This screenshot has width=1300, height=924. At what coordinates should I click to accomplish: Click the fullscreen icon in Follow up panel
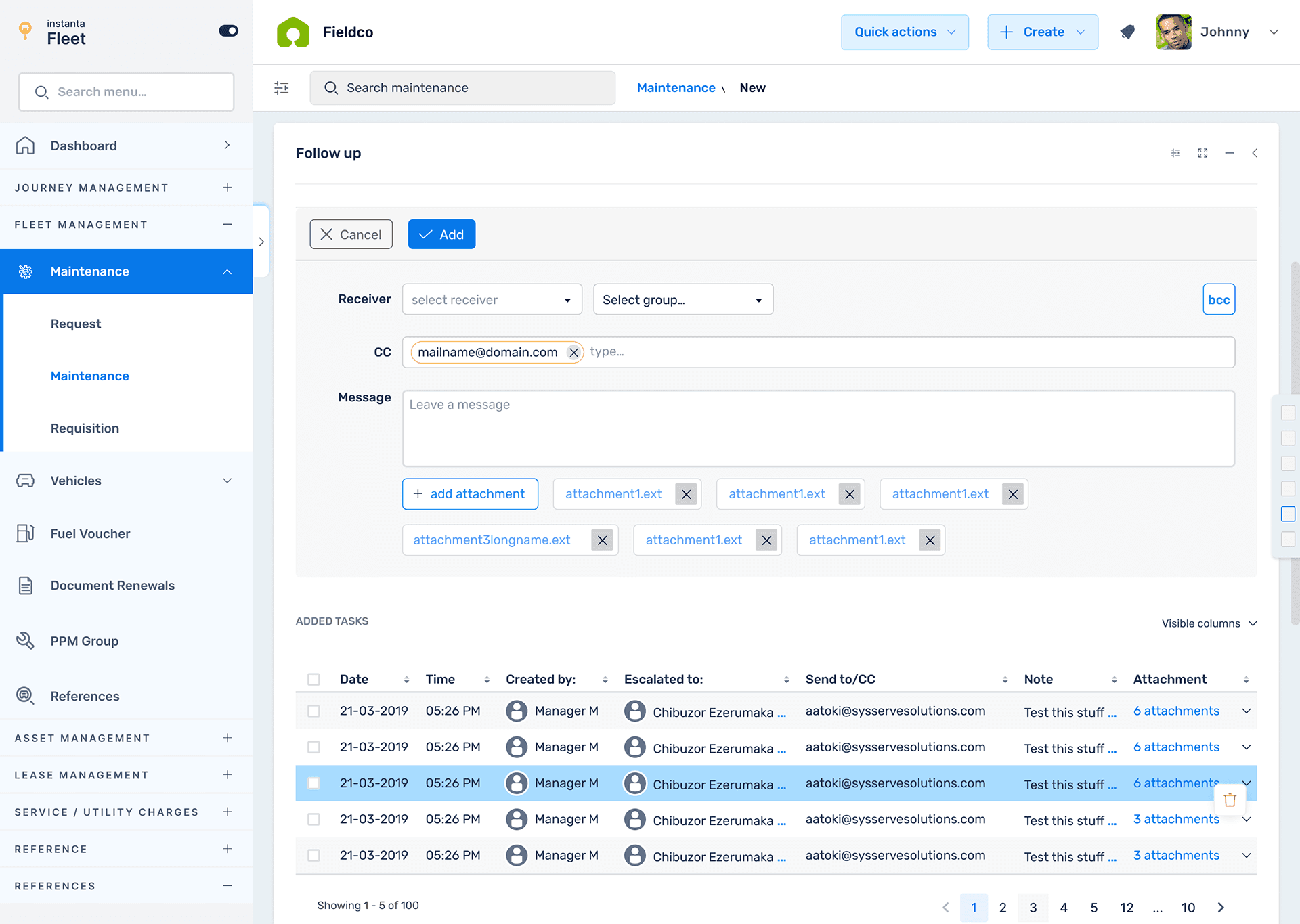1202,153
